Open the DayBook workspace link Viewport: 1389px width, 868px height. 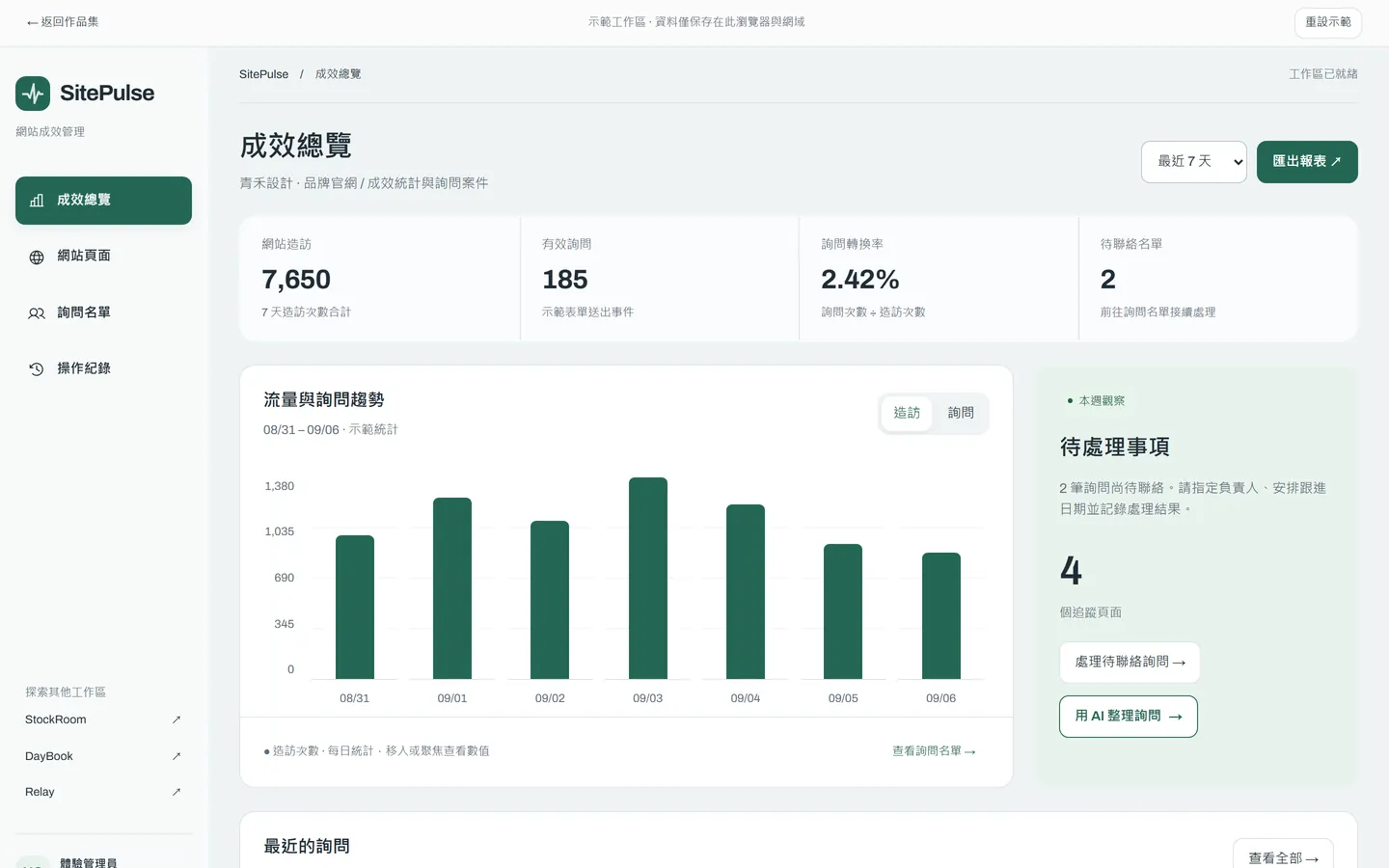103,756
